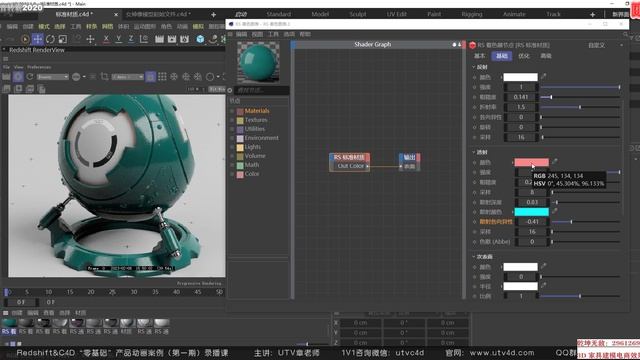Image resolution: width=640 pixels, height=360 pixels.
Task: Collapse the Redshift RenderView panel arrow
Action: point(4,50)
